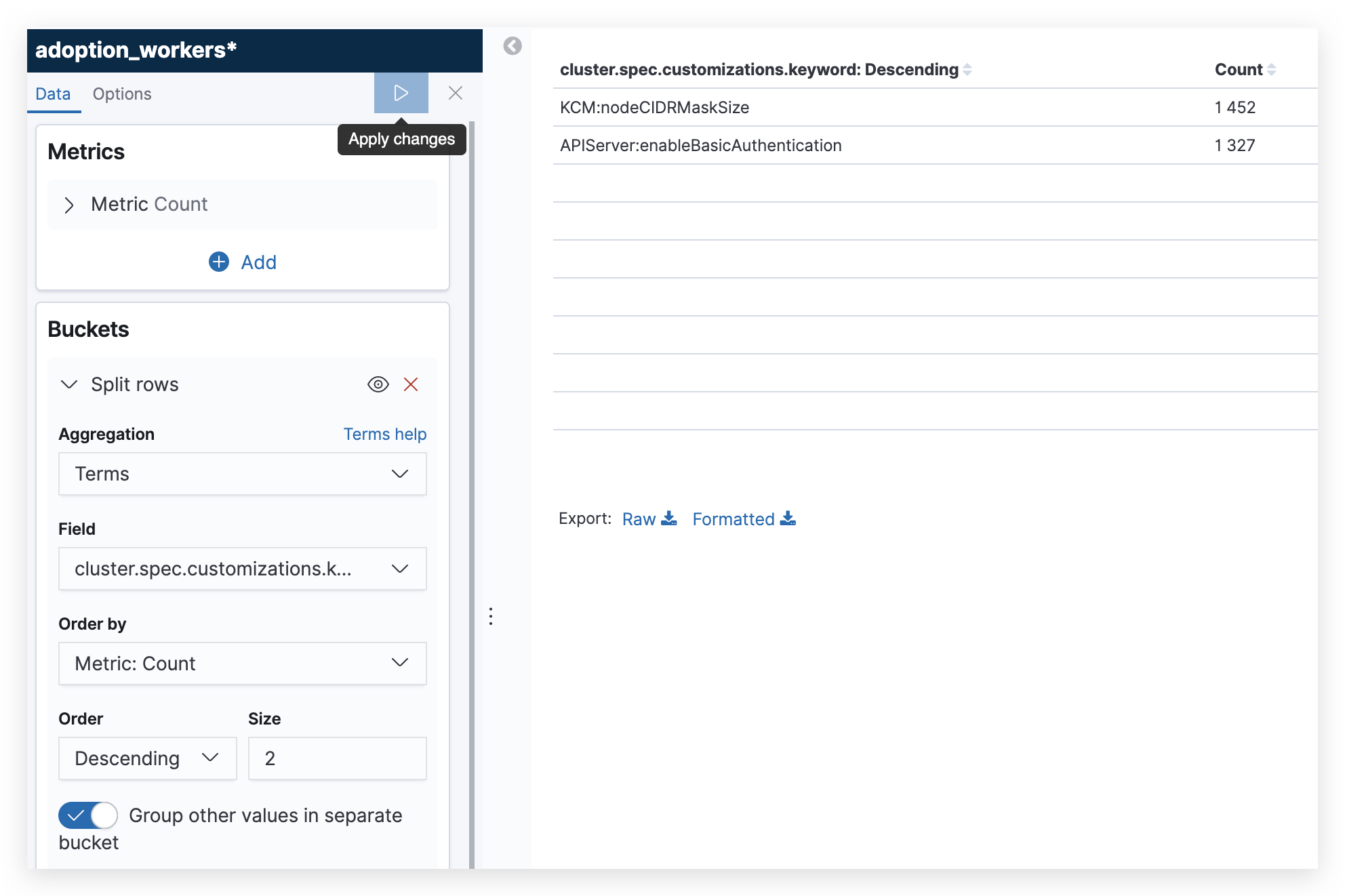This screenshot has height=896, width=1345.
Task: Apply changes to the visualization
Action: pos(401,93)
